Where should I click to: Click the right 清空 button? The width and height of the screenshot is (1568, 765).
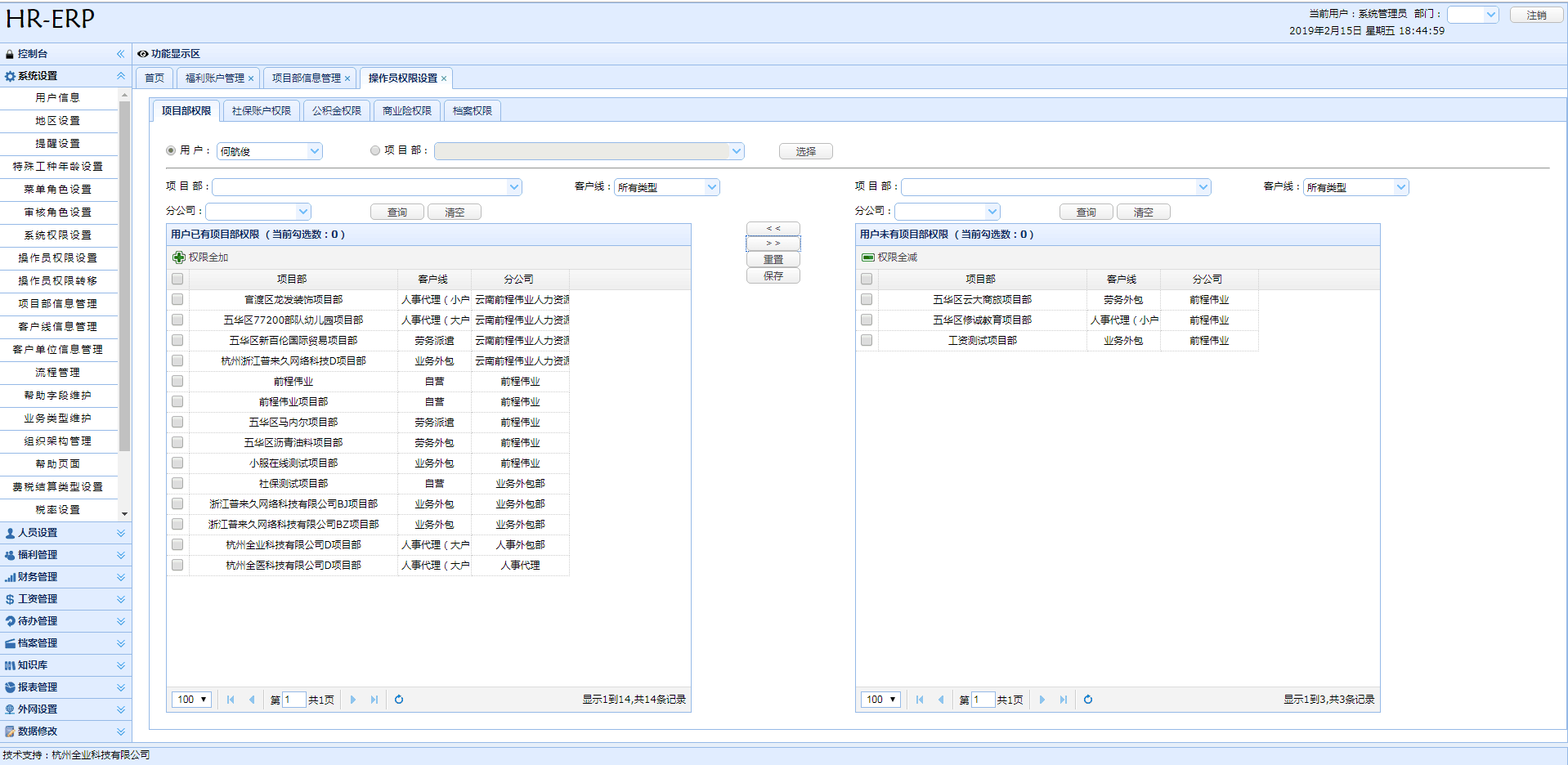point(1144,212)
